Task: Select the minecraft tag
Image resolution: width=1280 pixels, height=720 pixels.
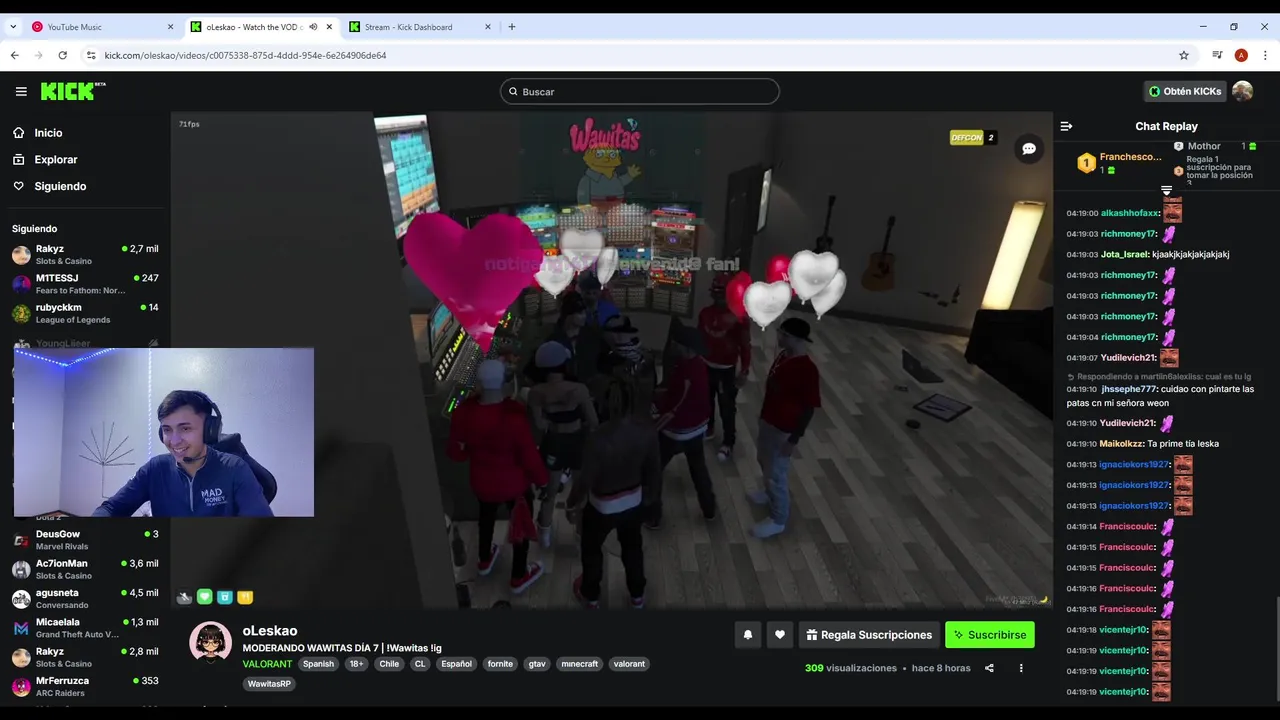Action: coord(579,664)
